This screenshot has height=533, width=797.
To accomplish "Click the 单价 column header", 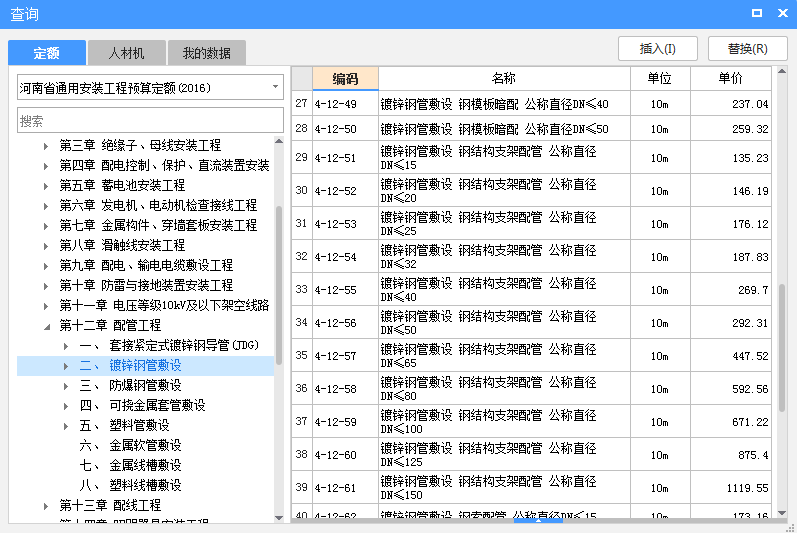I will coord(730,78).
